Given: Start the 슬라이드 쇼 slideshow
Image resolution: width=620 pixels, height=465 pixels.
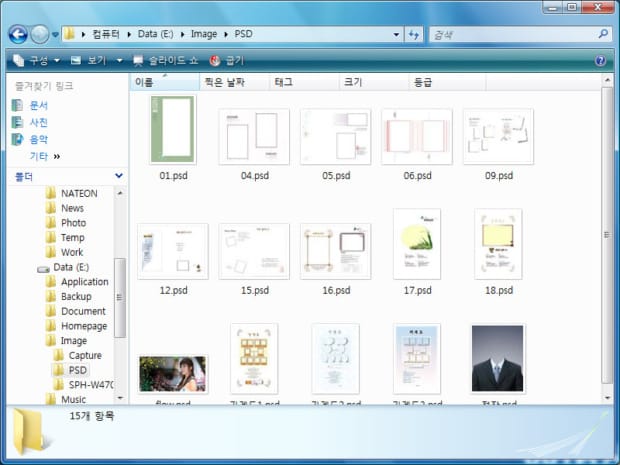Looking at the screenshot, I should click(168, 60).
